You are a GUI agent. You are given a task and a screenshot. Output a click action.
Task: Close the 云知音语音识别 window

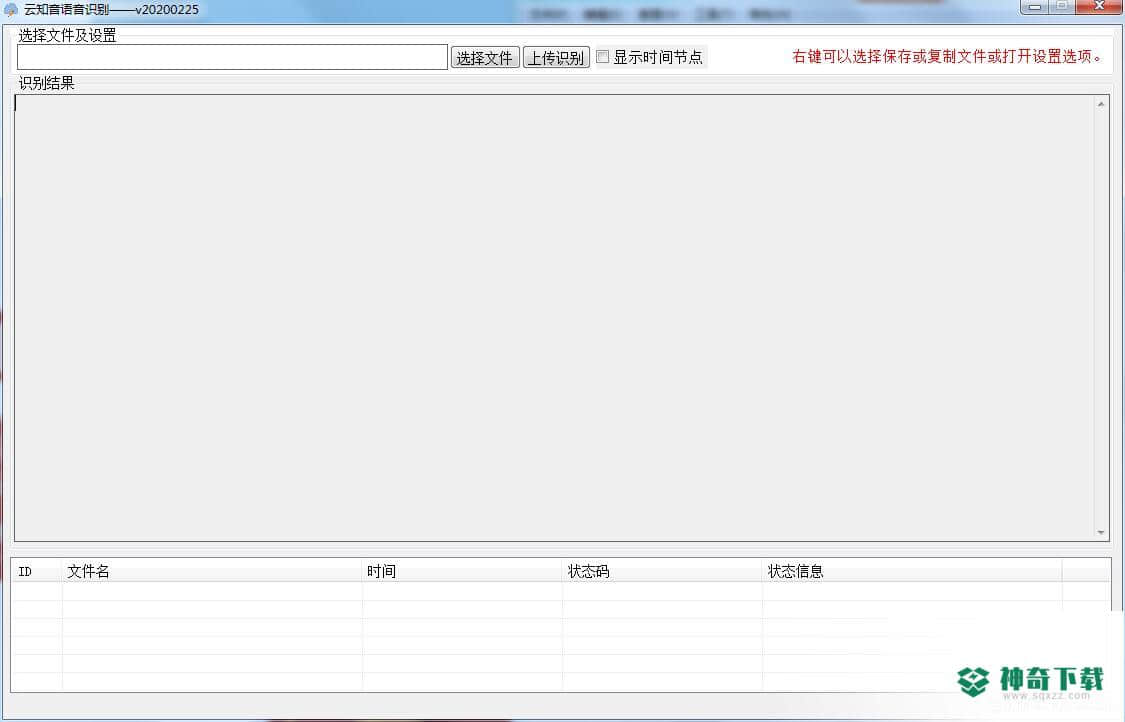(1099, 6)
